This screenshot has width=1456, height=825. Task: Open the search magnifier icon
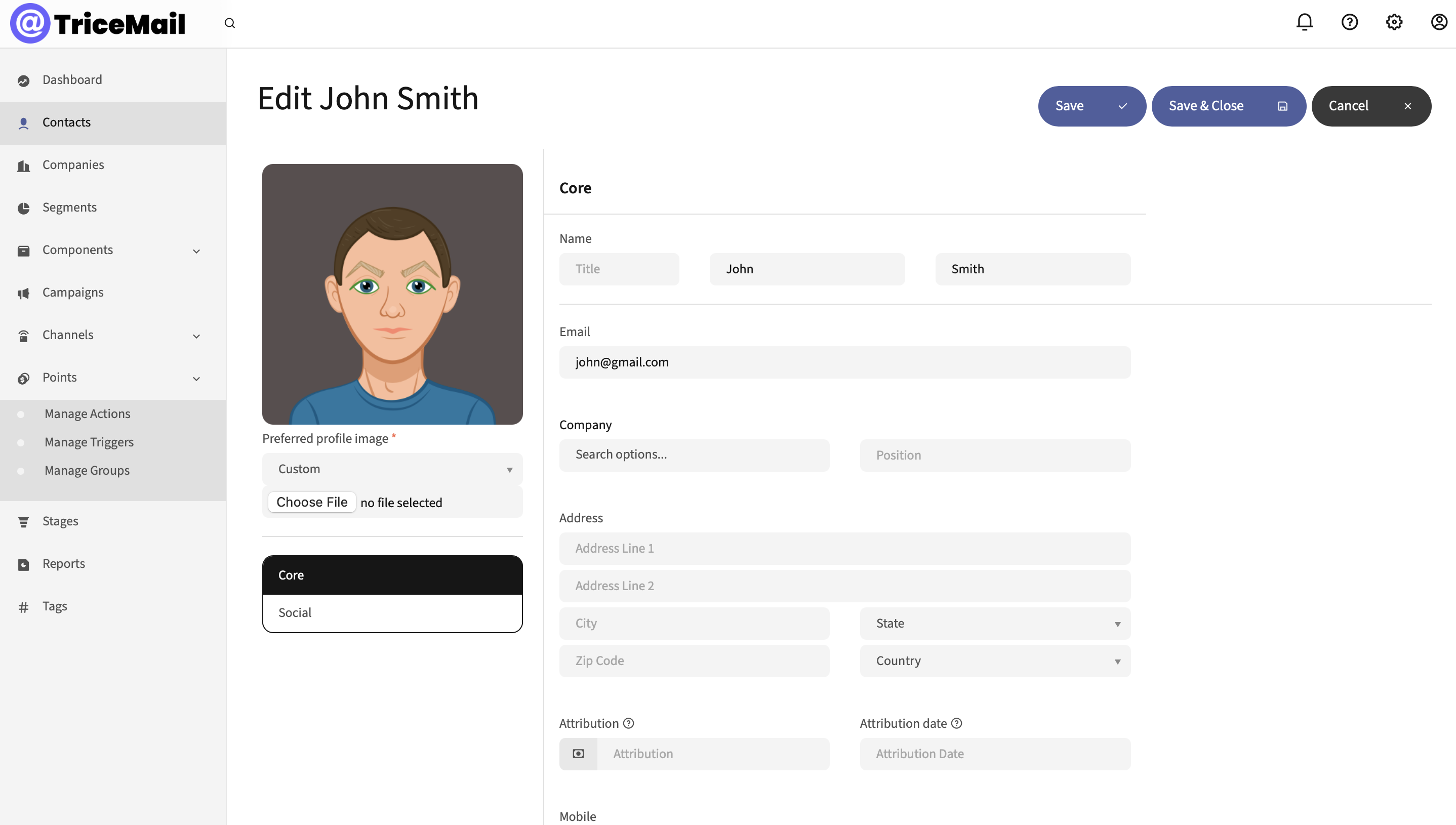(x=229, y=23)
